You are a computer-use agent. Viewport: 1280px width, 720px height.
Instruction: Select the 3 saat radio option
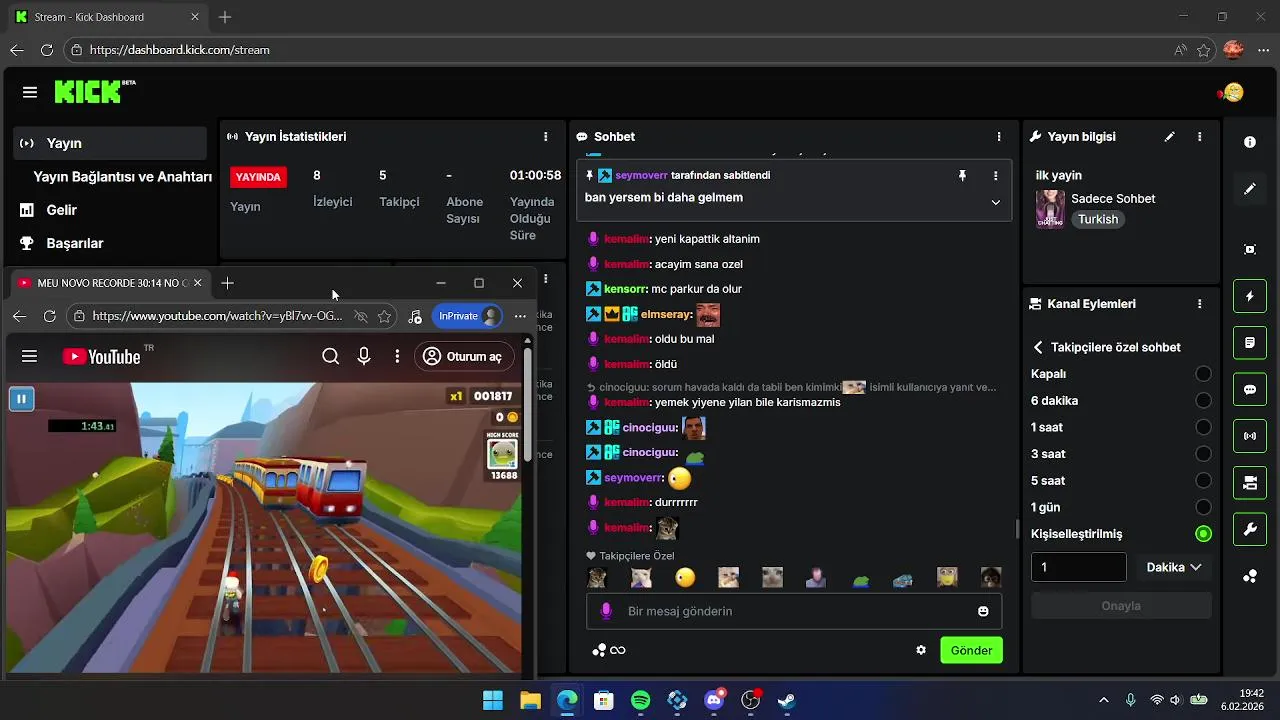pyautogui.click(x=1203, y=454)
